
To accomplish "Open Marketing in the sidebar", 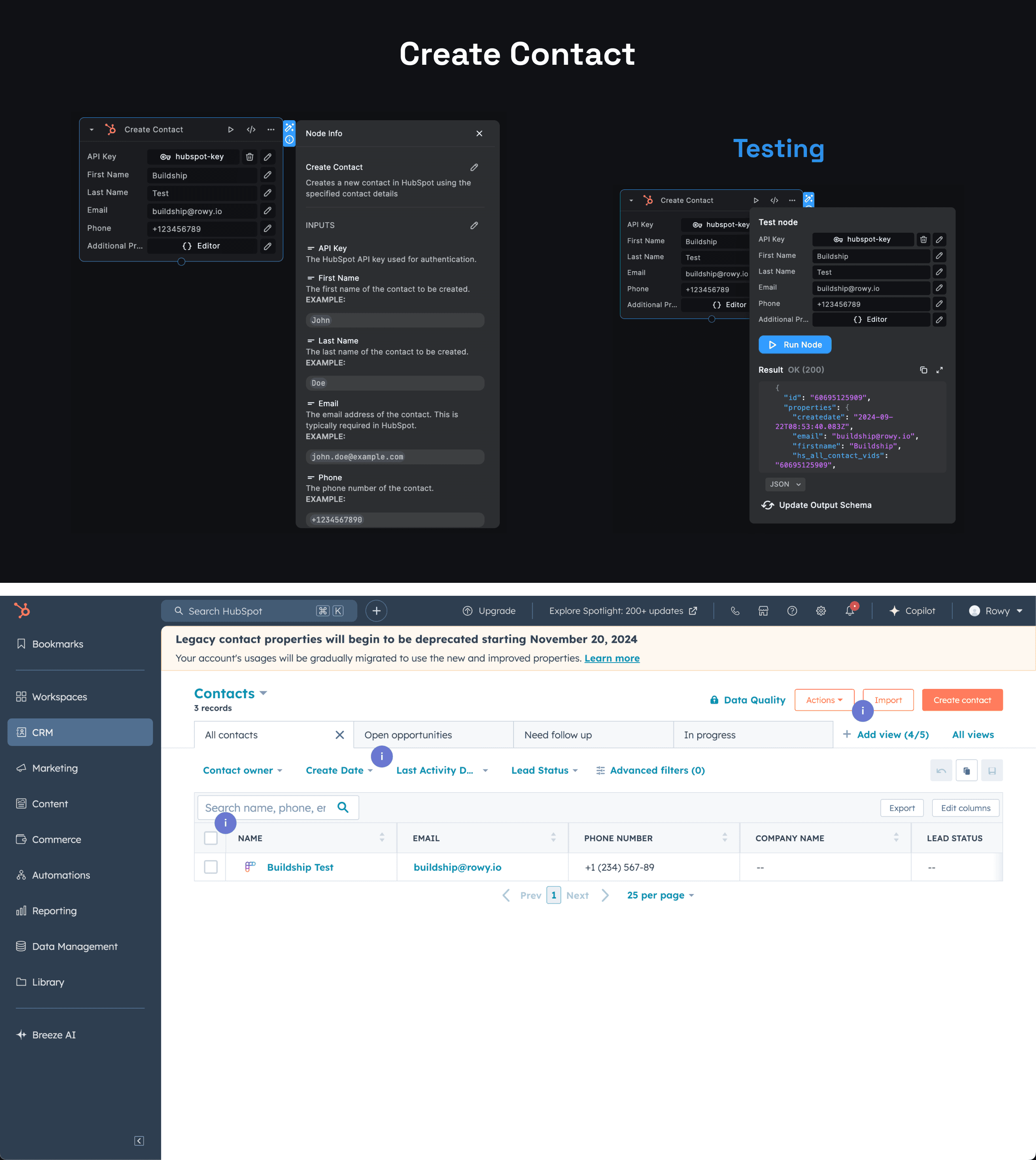I will [55, 768].
